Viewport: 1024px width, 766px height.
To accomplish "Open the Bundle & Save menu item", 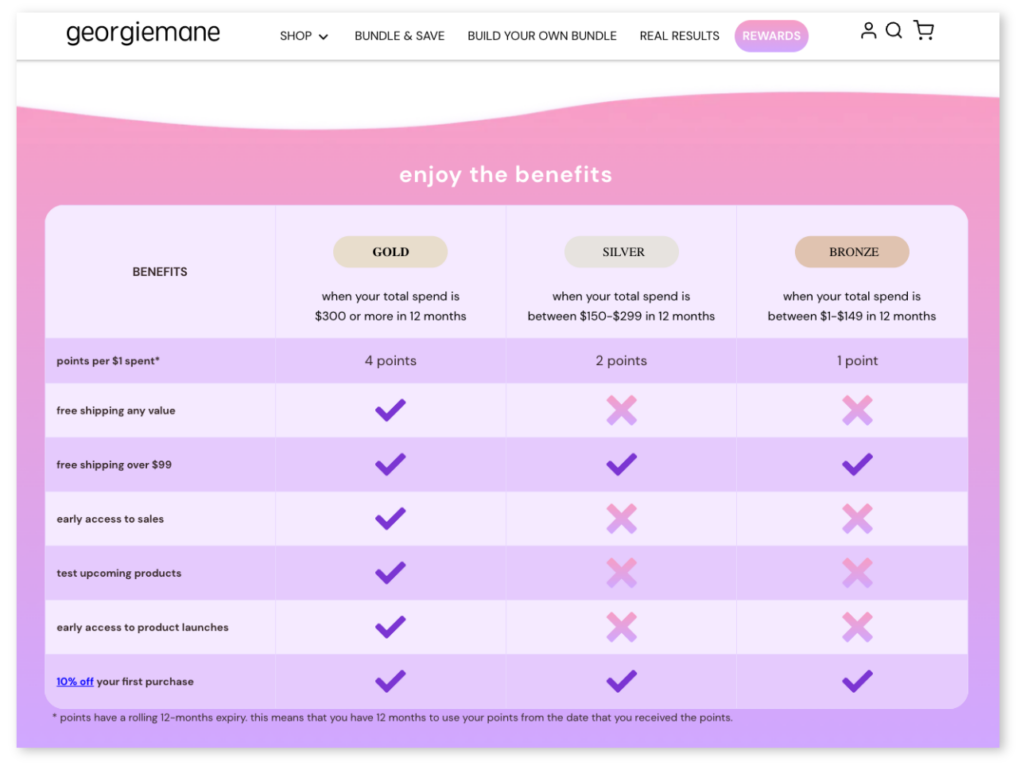I will click(399, 36).
